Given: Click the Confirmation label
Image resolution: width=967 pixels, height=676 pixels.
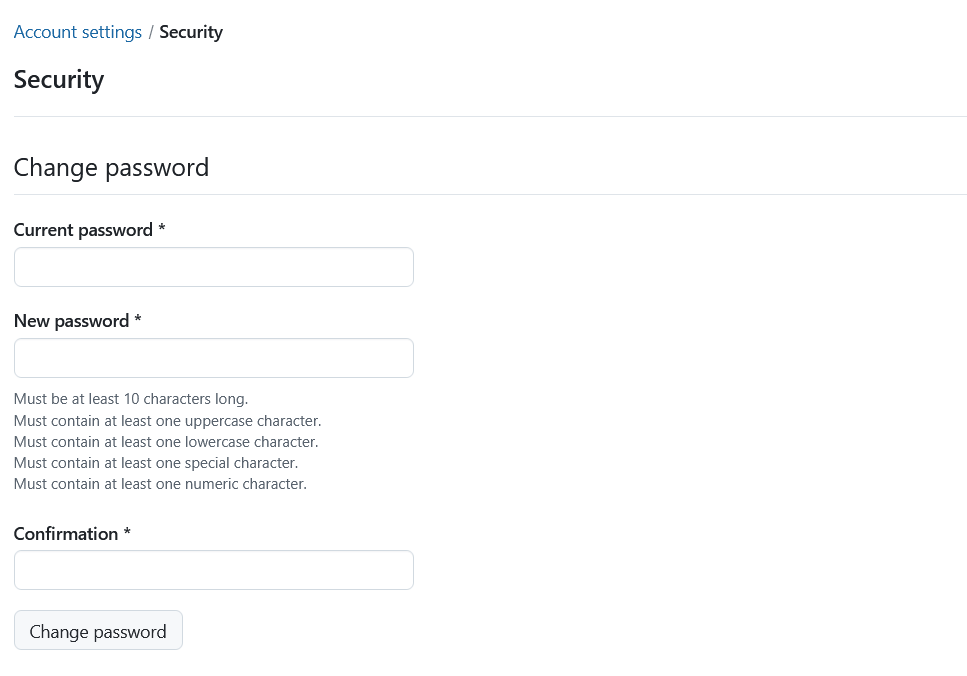Looking at the screenshot, I should pos(66,534).
